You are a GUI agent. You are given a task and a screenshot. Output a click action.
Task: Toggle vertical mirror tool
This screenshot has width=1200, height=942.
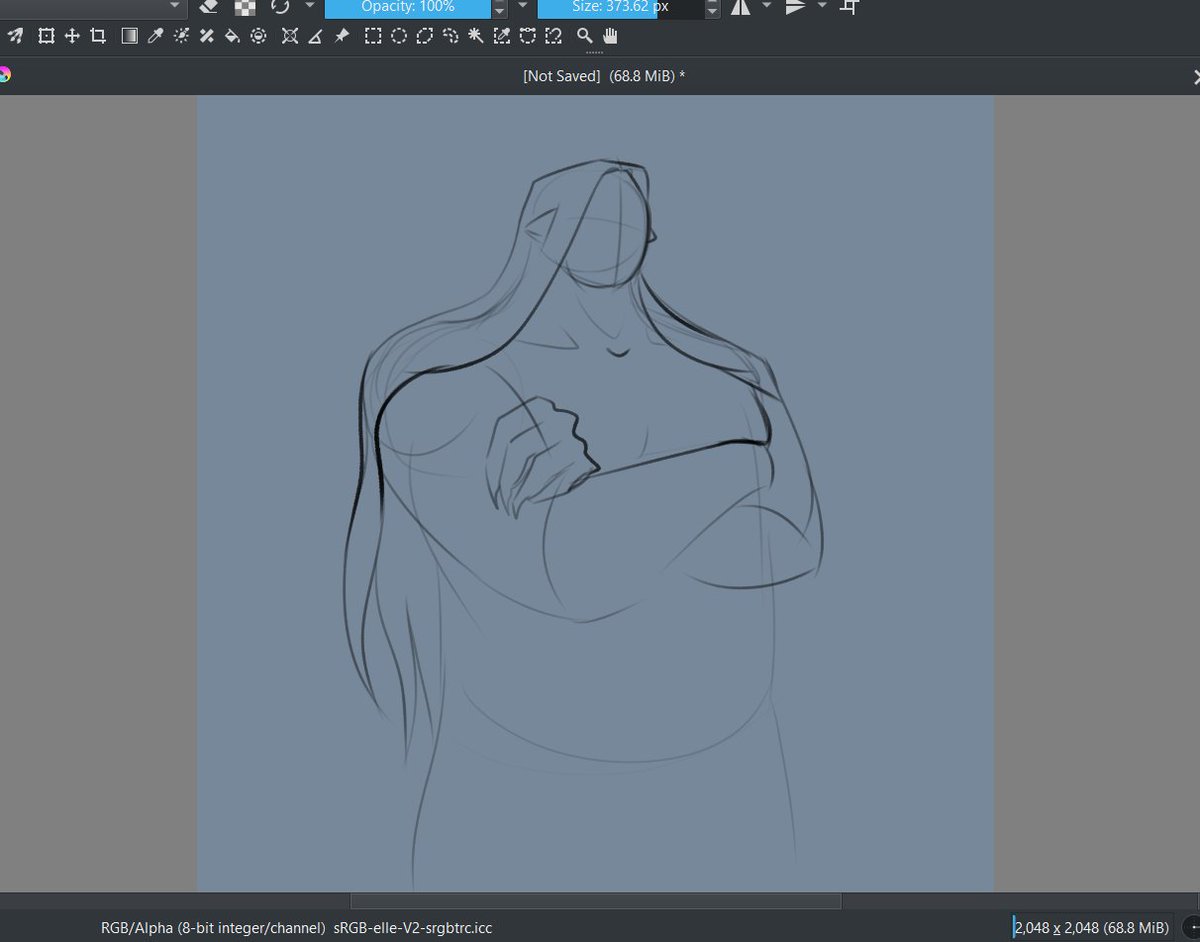[795, 7]
